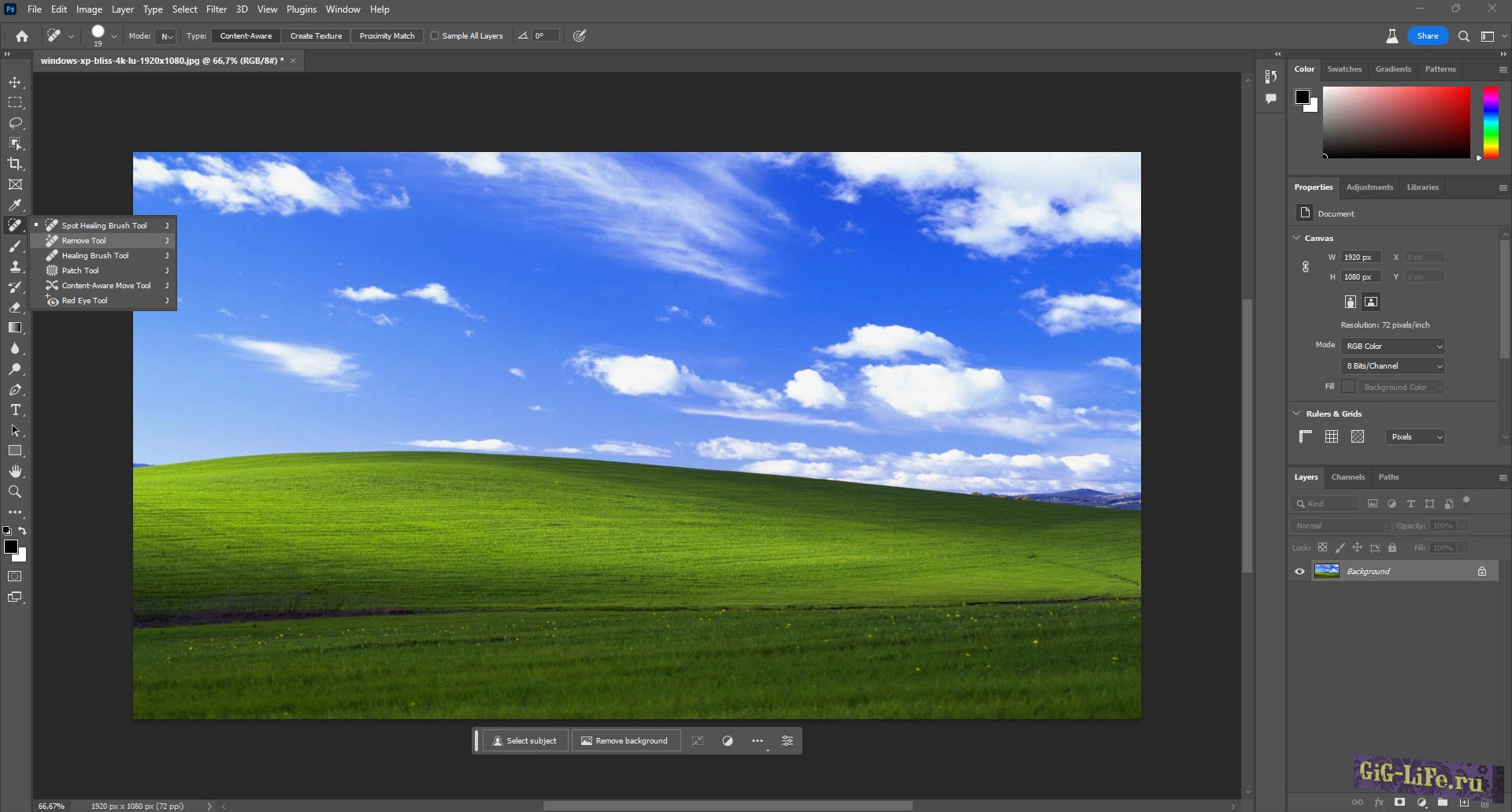This screenshot has width=1512, height=812.
Task: Click the Remove background button
Action: point(625,741)
